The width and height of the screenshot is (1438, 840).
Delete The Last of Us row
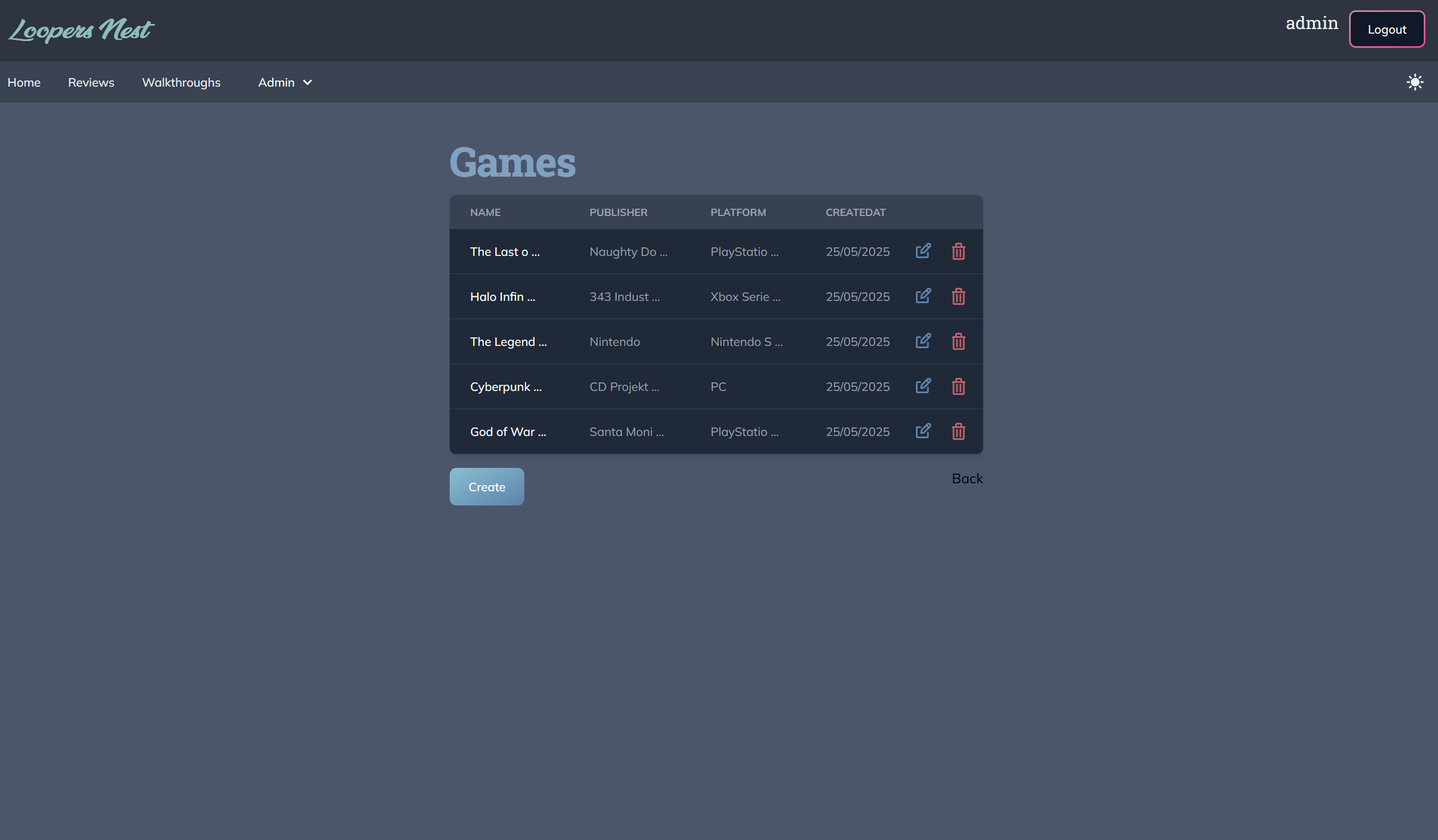958,251
